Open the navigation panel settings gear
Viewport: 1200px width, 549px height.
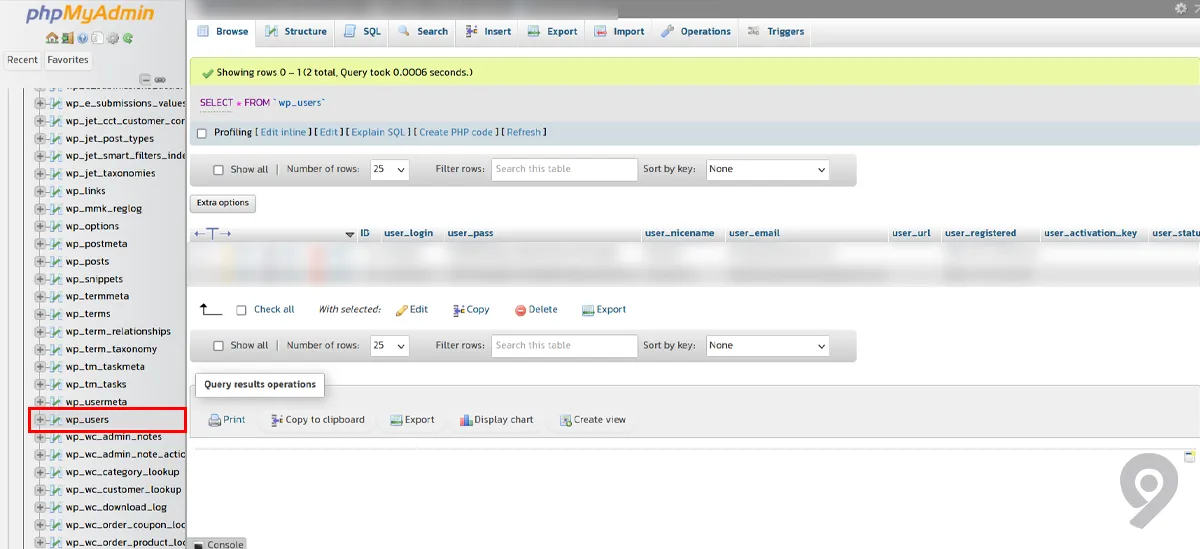coord(113,39)
